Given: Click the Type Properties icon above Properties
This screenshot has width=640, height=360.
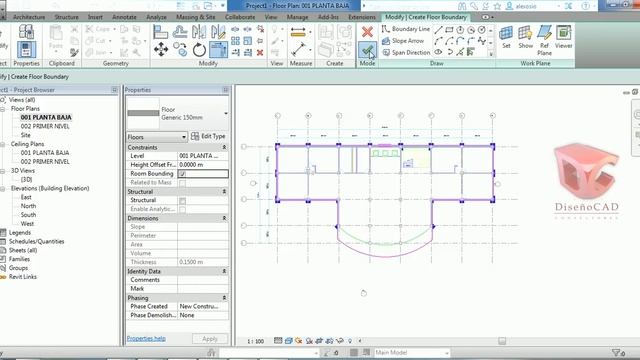Looking at the screenshot, I should coord(26,31).
